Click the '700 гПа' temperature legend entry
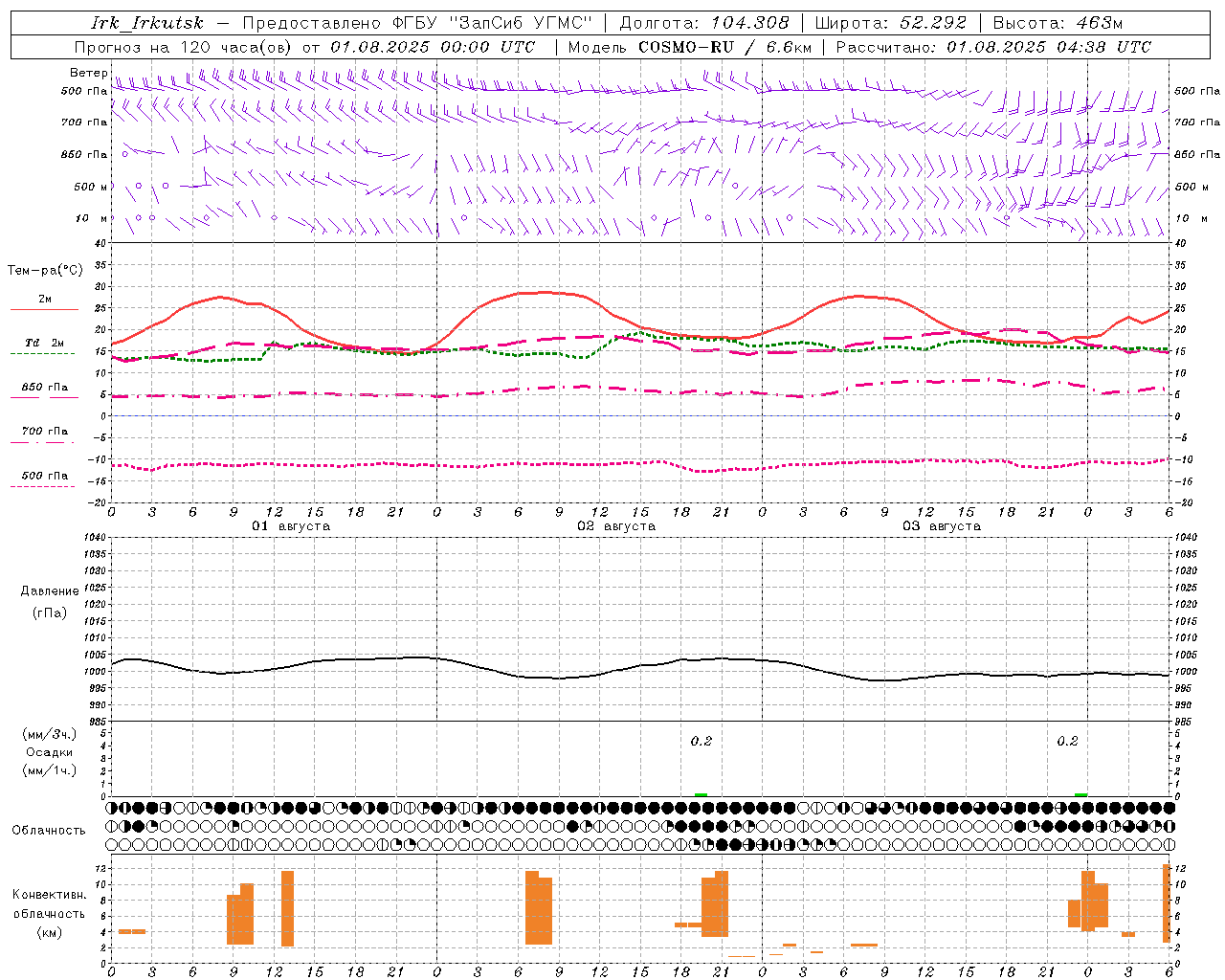This screenshot has height=980, width=1225. 44,432
